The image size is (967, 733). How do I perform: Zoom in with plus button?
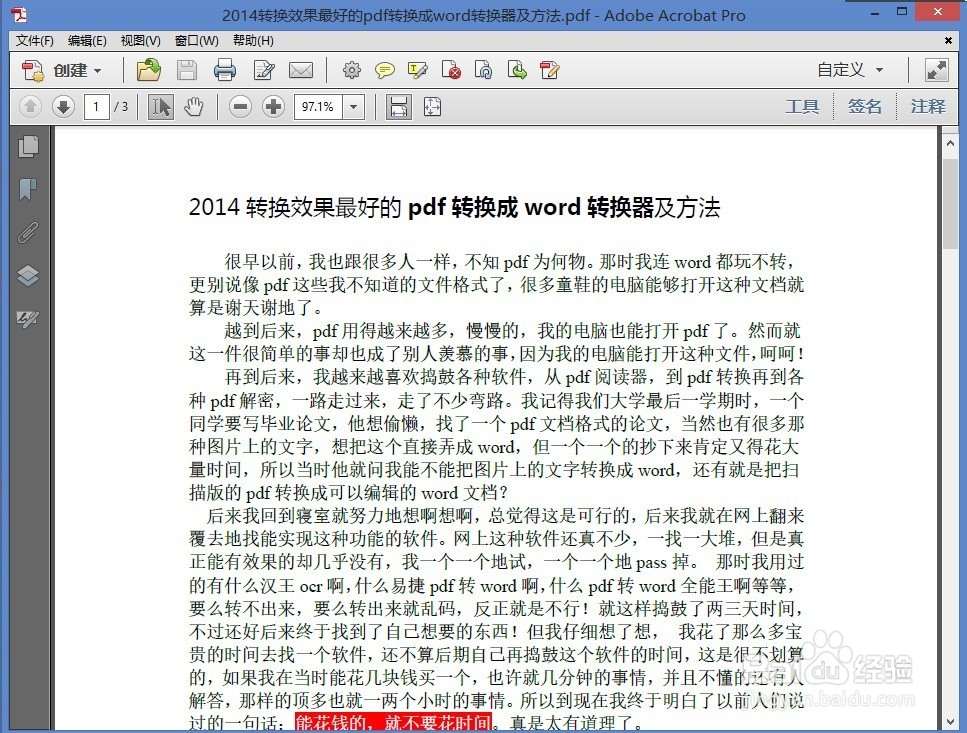tap(273, 107)
